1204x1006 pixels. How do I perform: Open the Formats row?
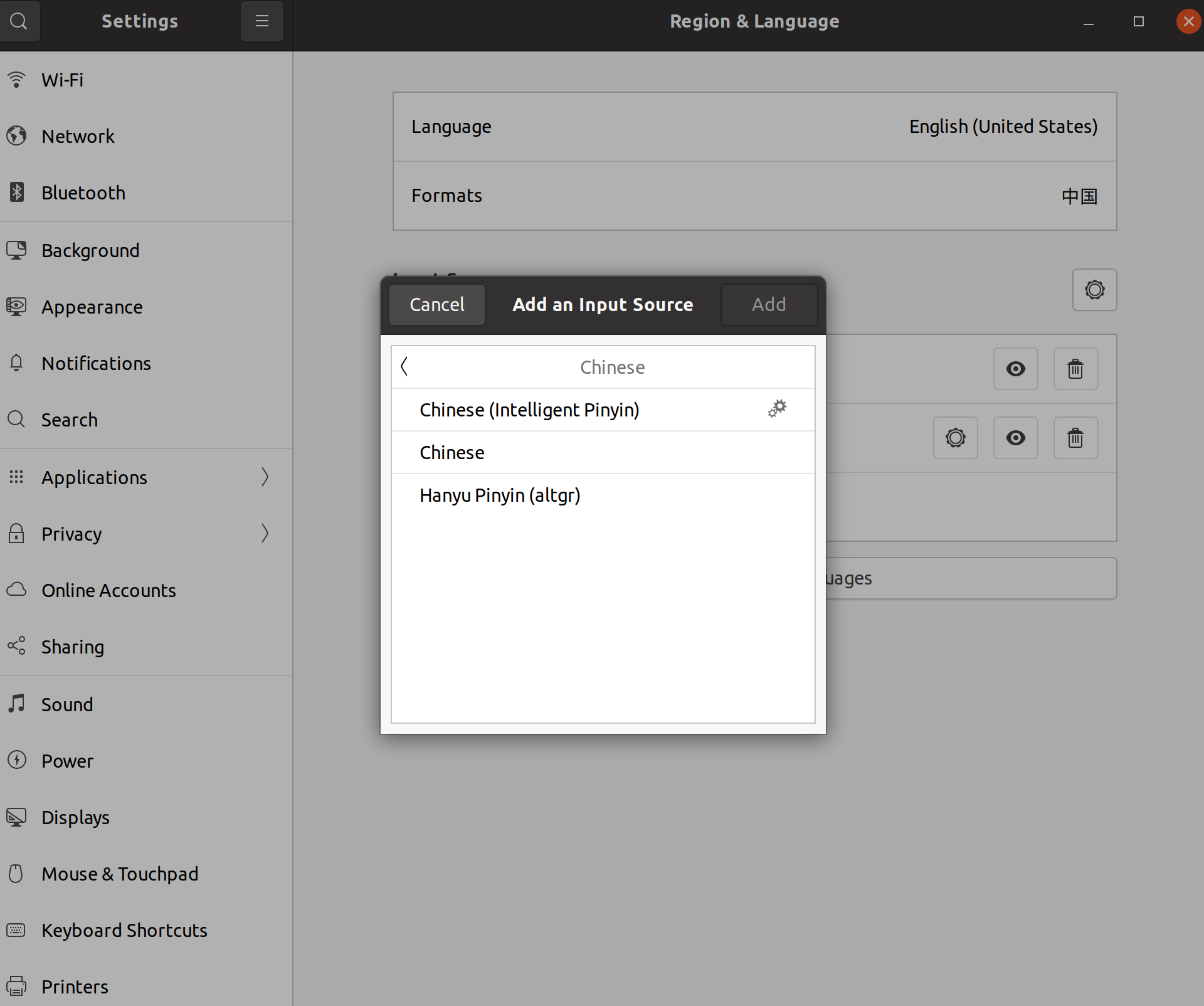754,196
